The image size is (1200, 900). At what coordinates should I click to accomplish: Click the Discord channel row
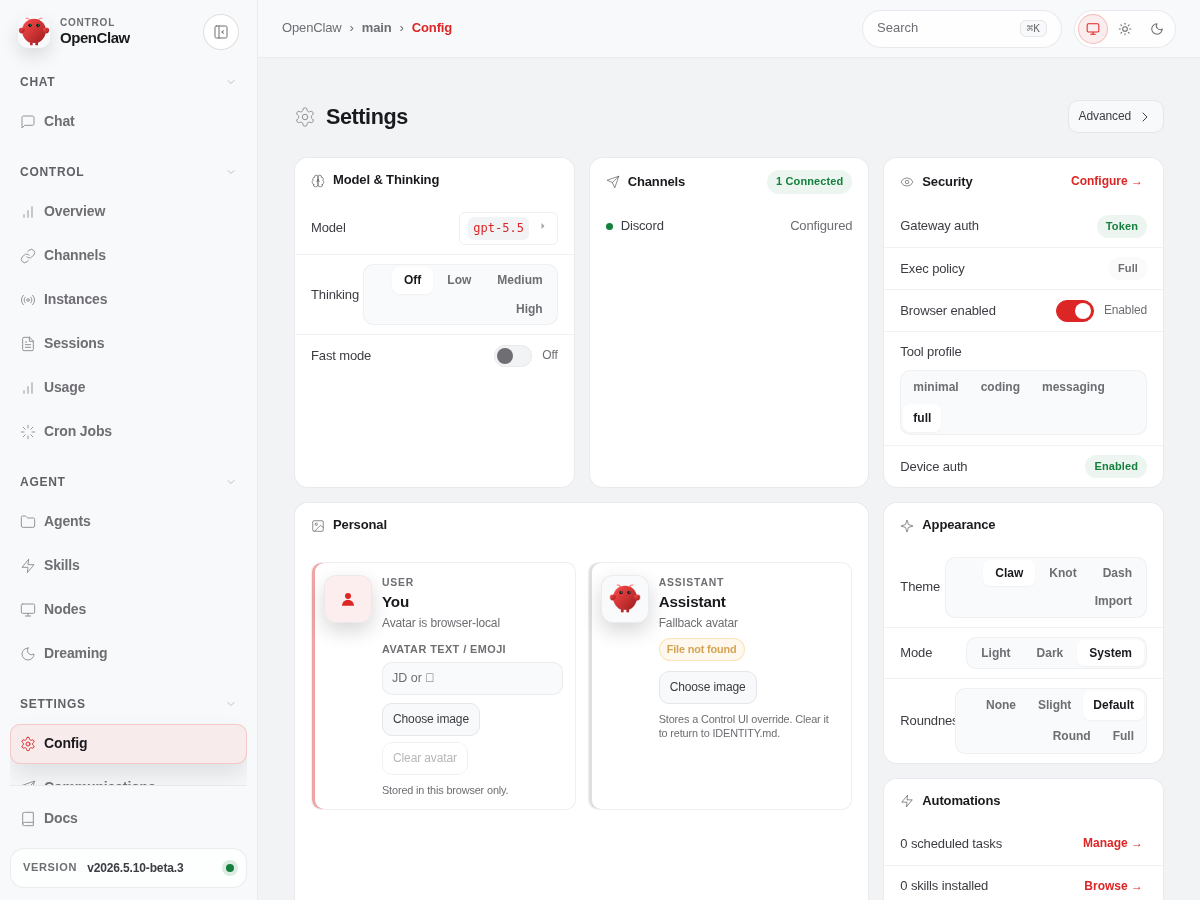click(x=729, y=226)
